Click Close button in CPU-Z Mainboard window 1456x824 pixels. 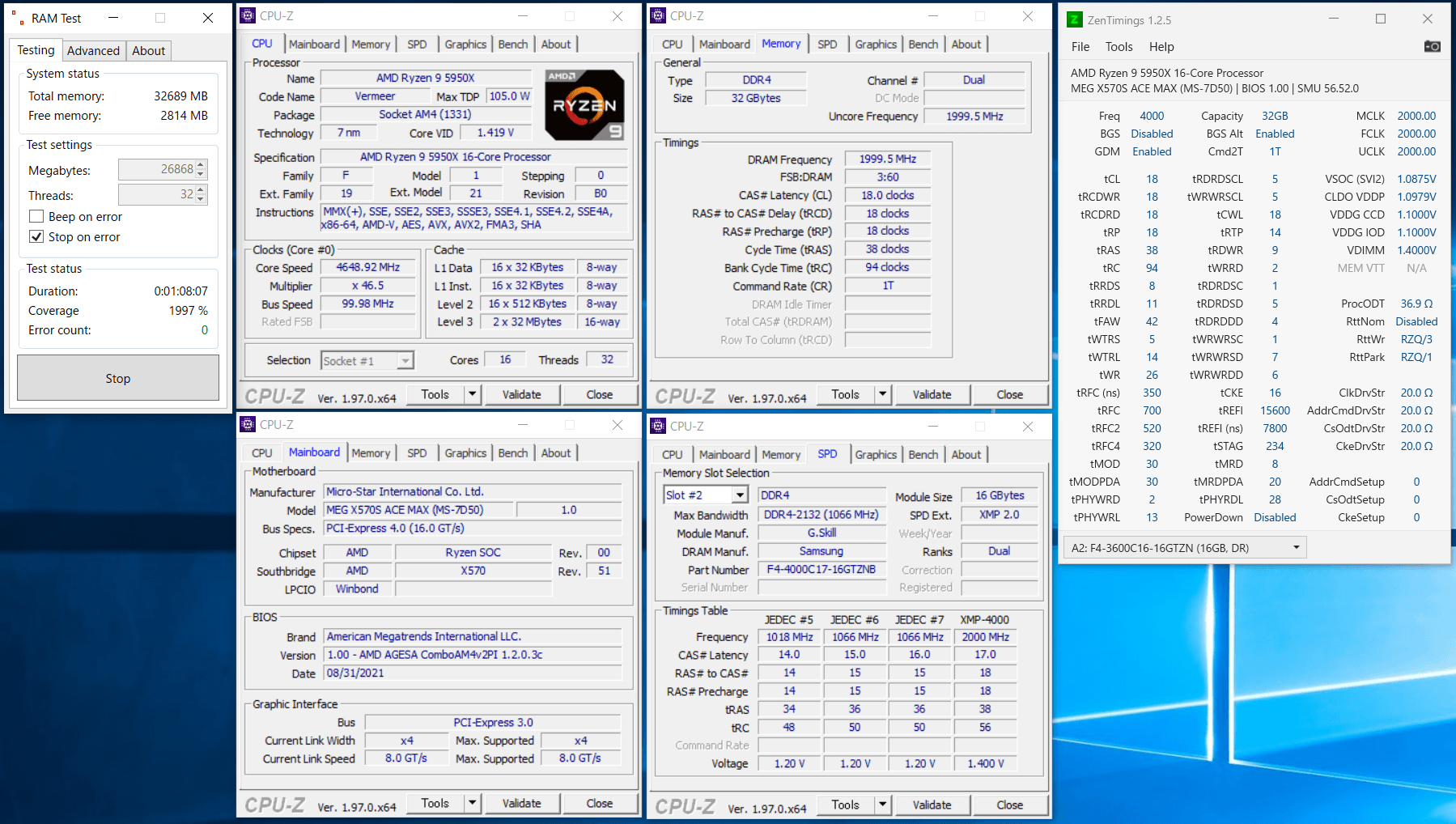pyautogui.click(x=599, y=803)
